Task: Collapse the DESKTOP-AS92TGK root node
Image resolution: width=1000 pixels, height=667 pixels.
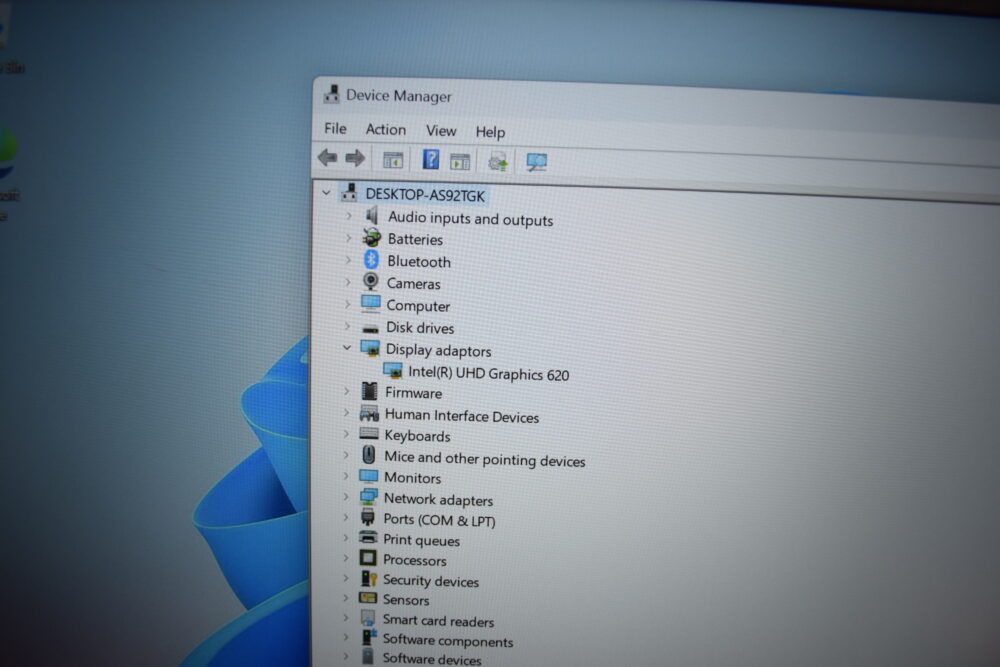Action: click(327, 192)
